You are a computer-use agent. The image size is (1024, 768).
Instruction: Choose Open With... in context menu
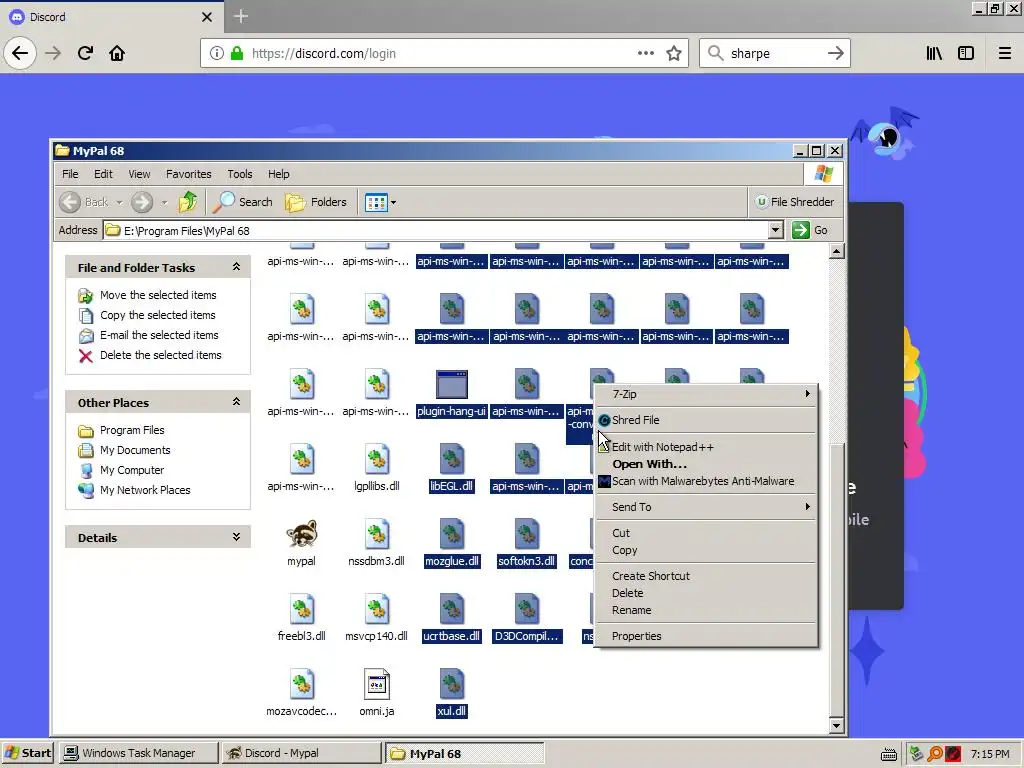(x=707, y=464)
